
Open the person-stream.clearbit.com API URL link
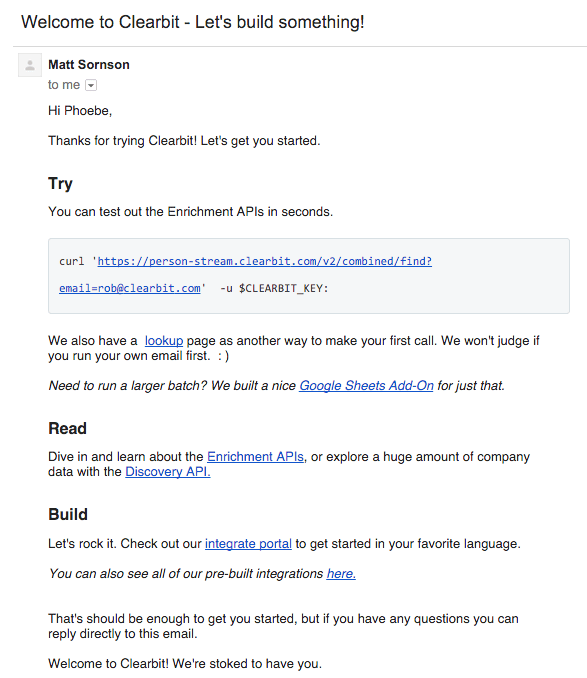click(265, 261)
